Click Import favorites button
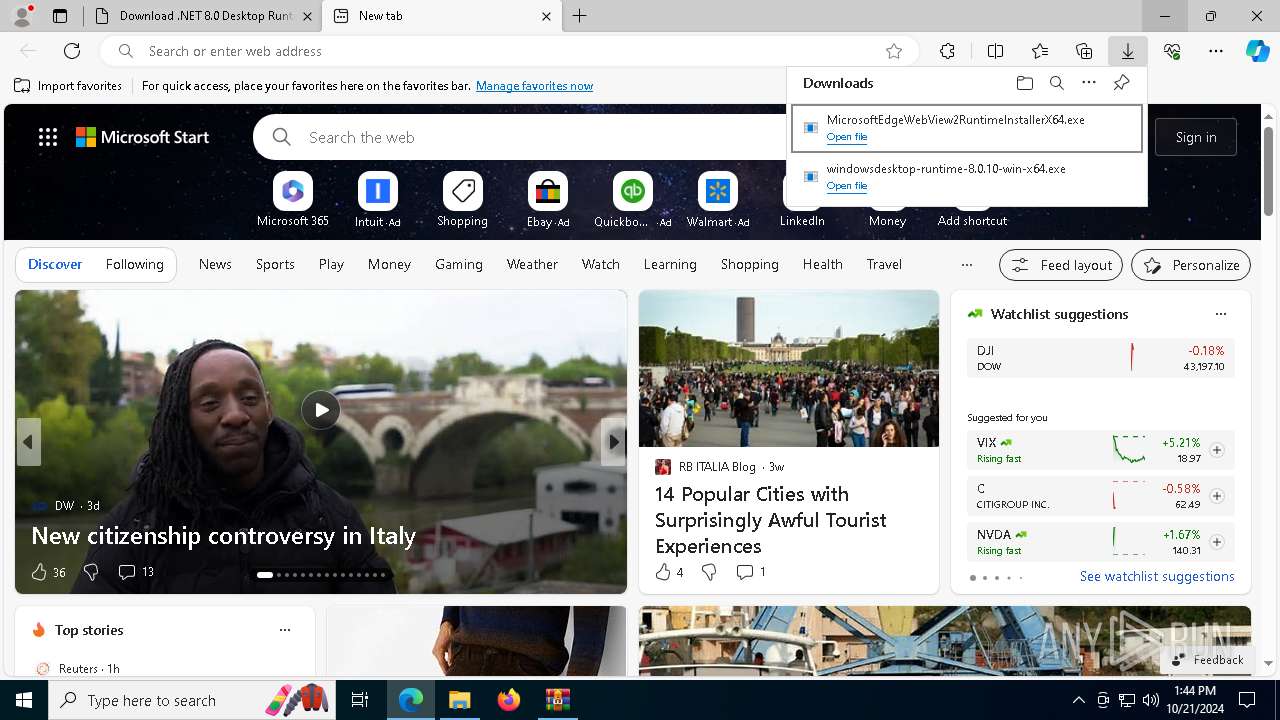This screenshot has height=720, width=1280. pos(68,86)
